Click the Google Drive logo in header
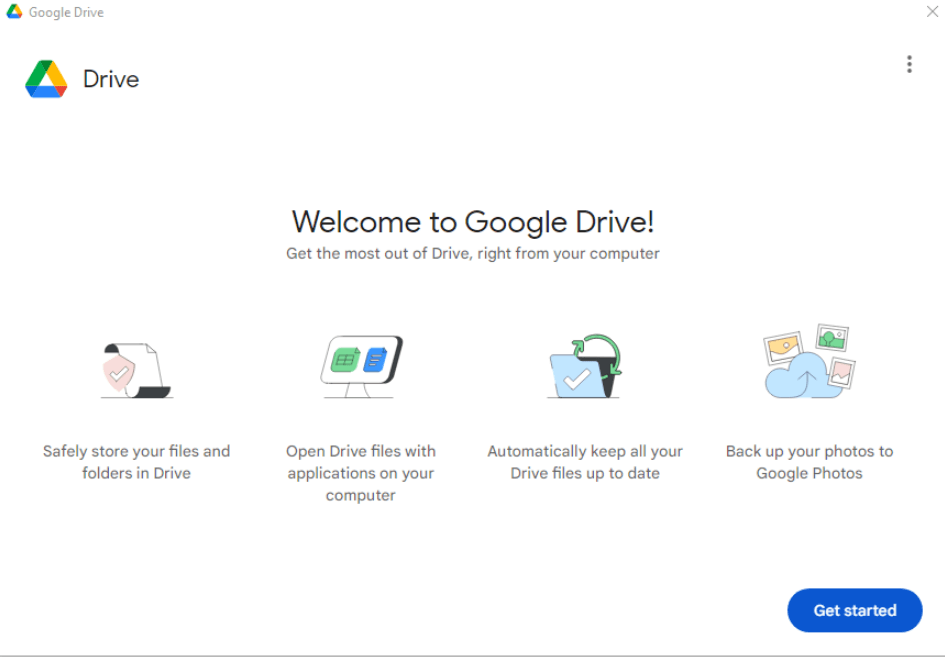Image resolution: width=945 pixels, height=657 pixels. 46,79
